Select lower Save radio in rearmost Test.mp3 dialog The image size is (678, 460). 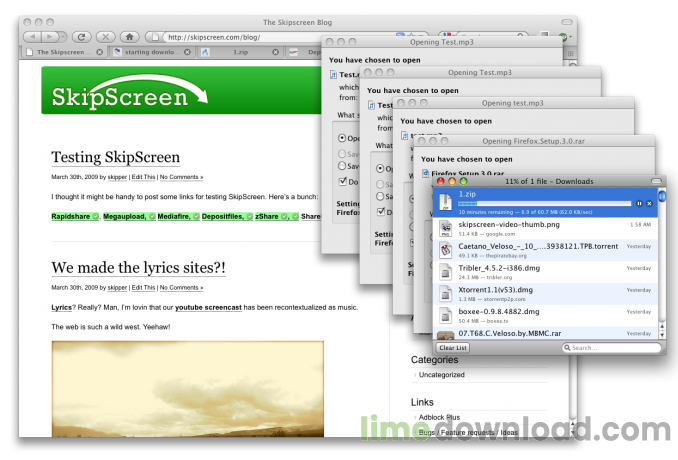pyautogui.click(x=342, y=166)
